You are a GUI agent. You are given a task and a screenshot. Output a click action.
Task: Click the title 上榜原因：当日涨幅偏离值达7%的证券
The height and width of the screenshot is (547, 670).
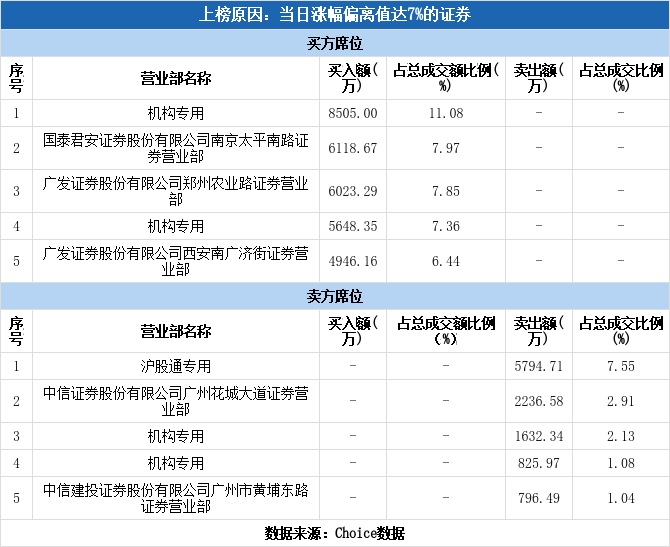coord(335,15)
